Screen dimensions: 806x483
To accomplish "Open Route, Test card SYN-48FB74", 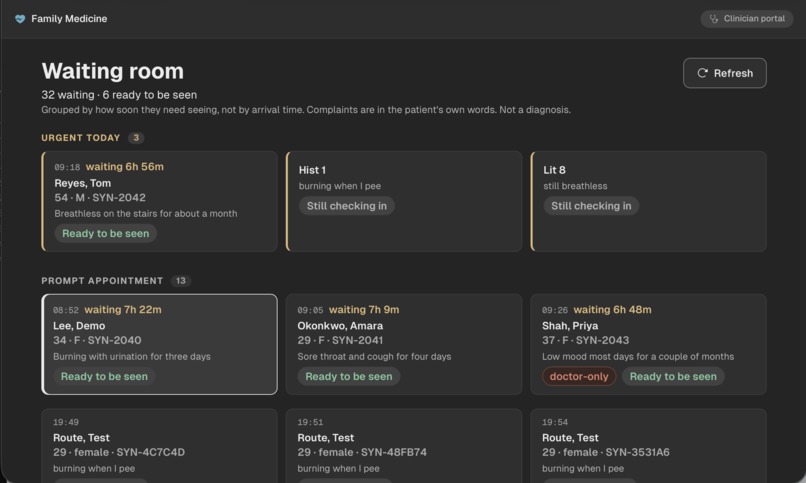I will click(x=404, y=445).
